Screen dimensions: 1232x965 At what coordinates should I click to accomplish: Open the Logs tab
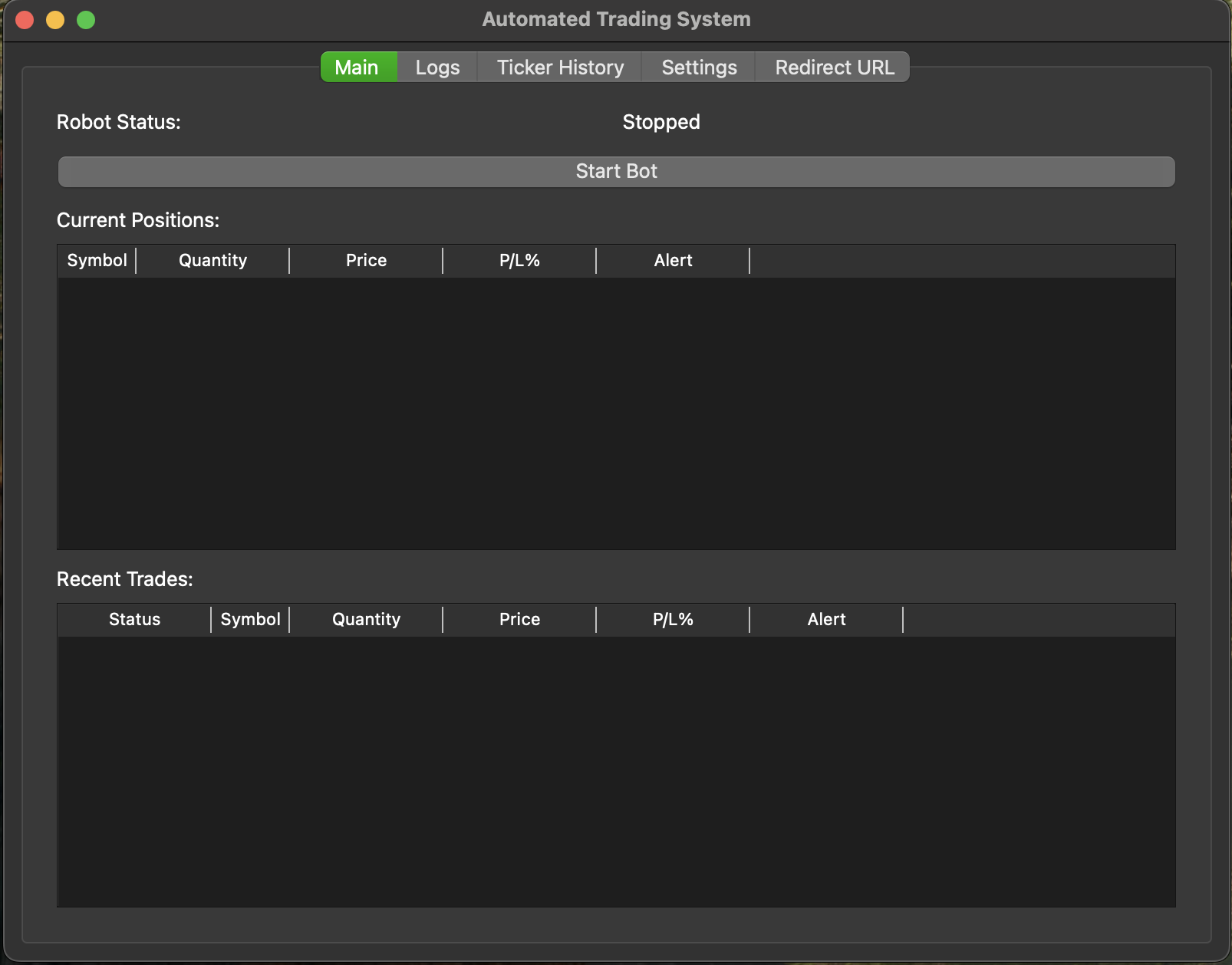click(437, 68)
